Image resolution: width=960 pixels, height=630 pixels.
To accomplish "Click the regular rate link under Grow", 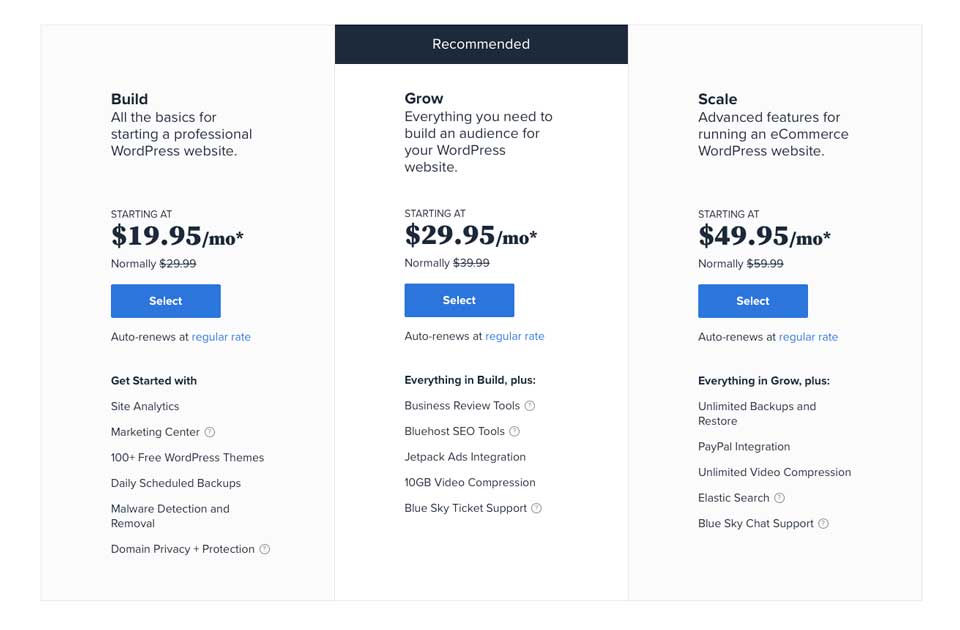I will (x=515, y=336).
